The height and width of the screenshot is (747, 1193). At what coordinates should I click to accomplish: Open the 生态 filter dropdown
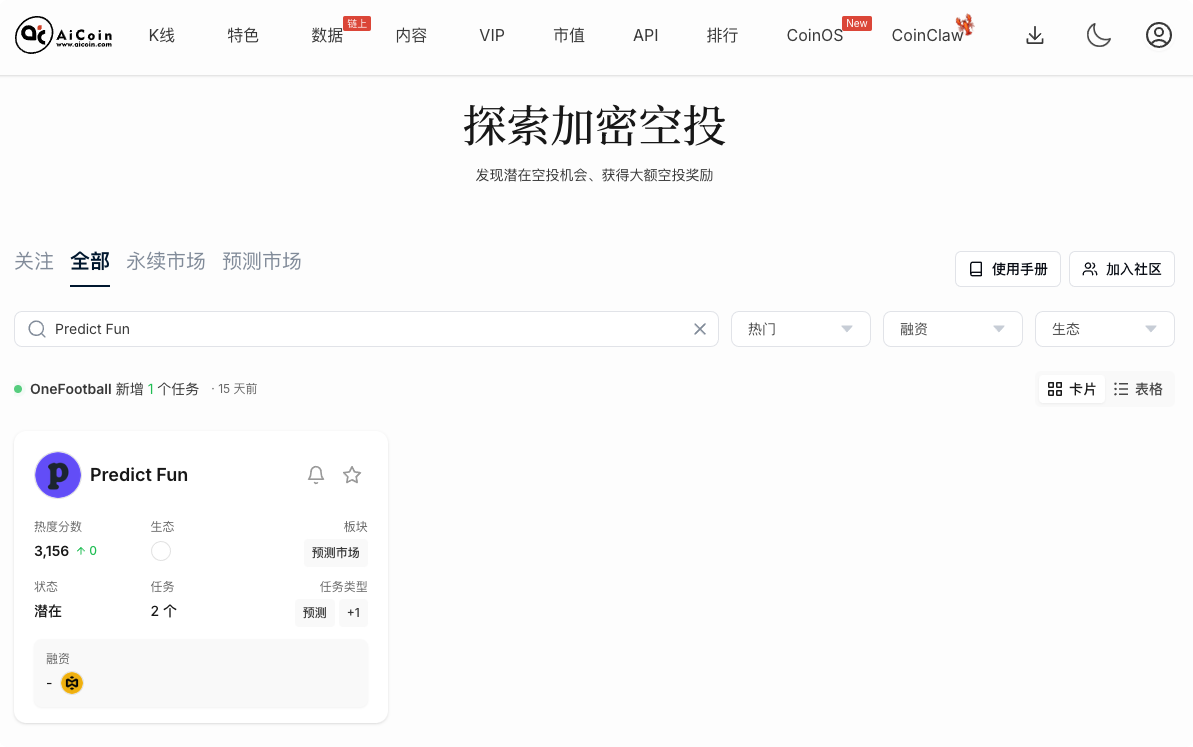coord(1104,328)
